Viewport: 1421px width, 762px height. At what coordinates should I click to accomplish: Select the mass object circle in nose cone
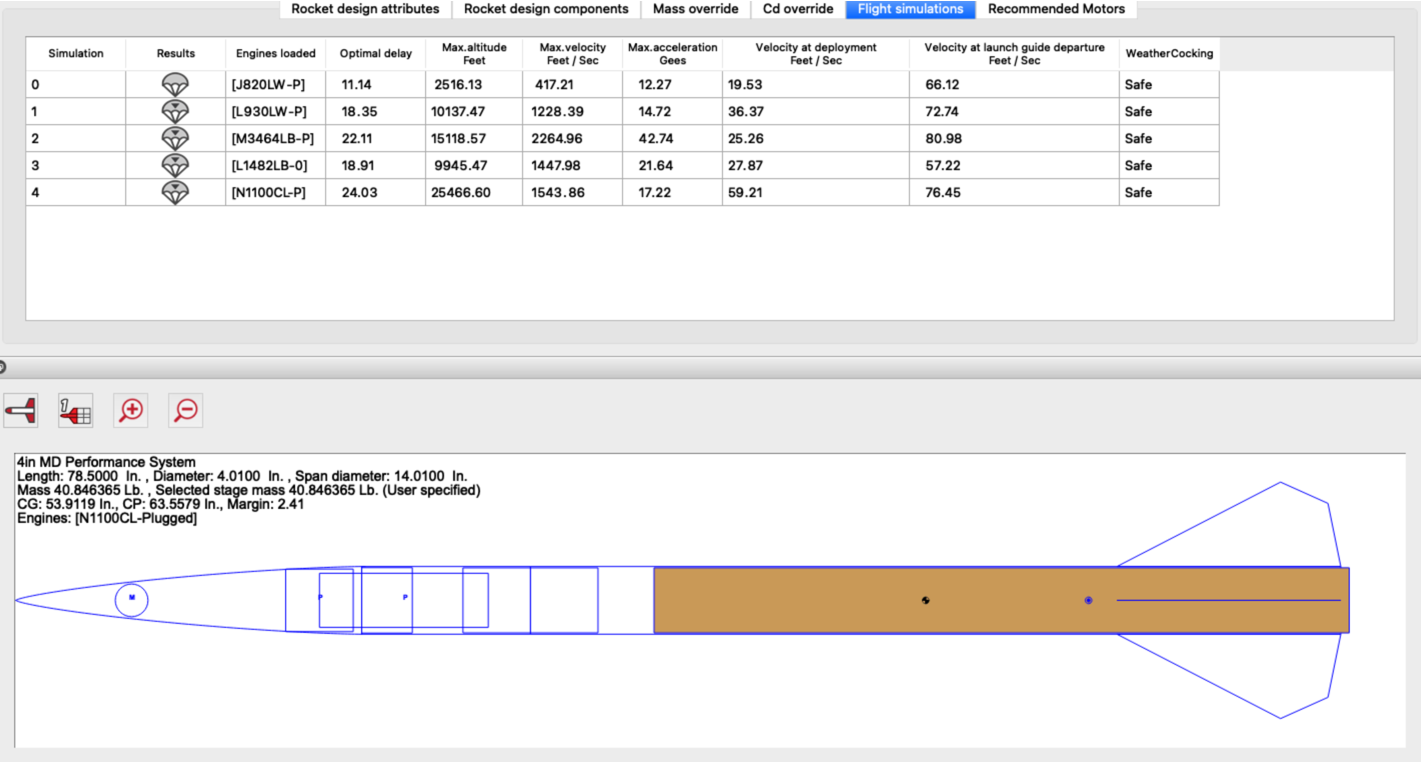[132, 598]
